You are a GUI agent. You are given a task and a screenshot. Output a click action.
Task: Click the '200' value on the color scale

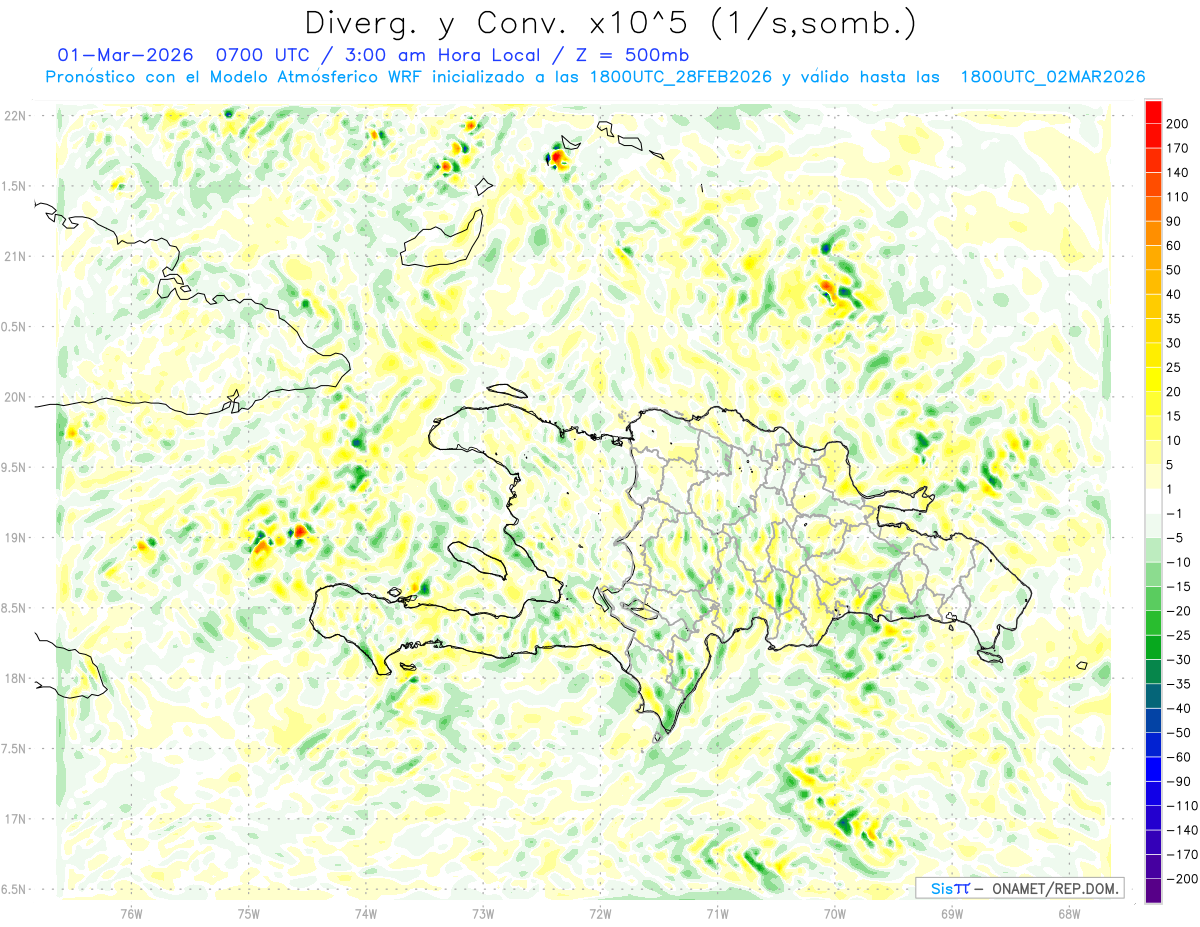click(1178, 124)
